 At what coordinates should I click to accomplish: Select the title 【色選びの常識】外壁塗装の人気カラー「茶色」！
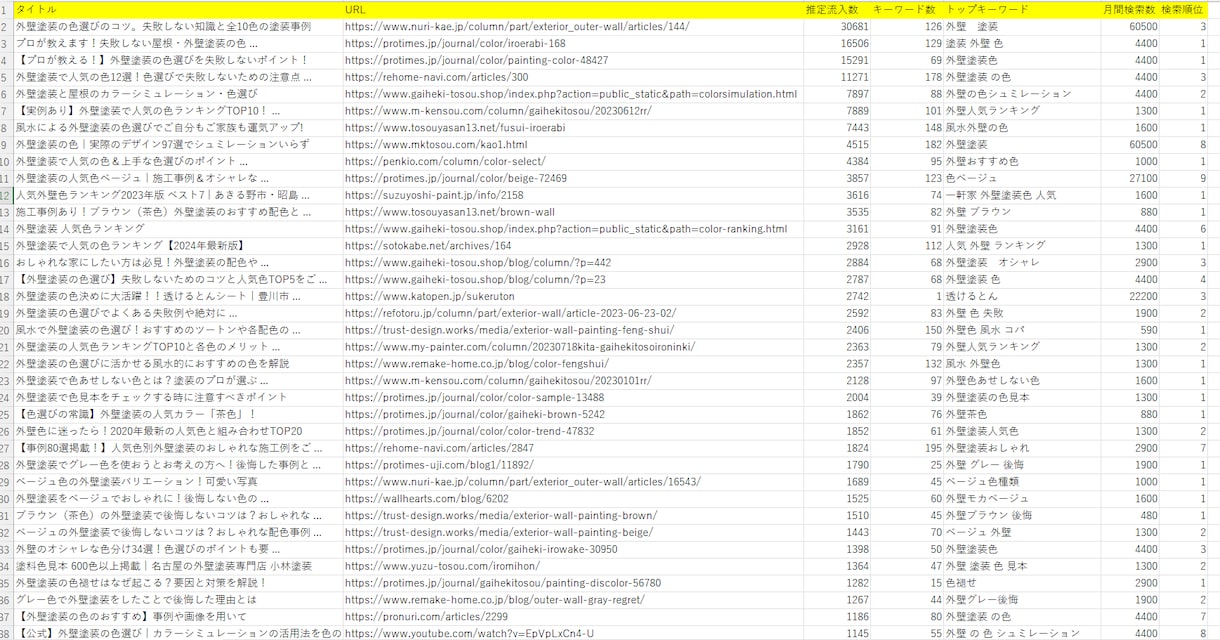coord(136,414)
